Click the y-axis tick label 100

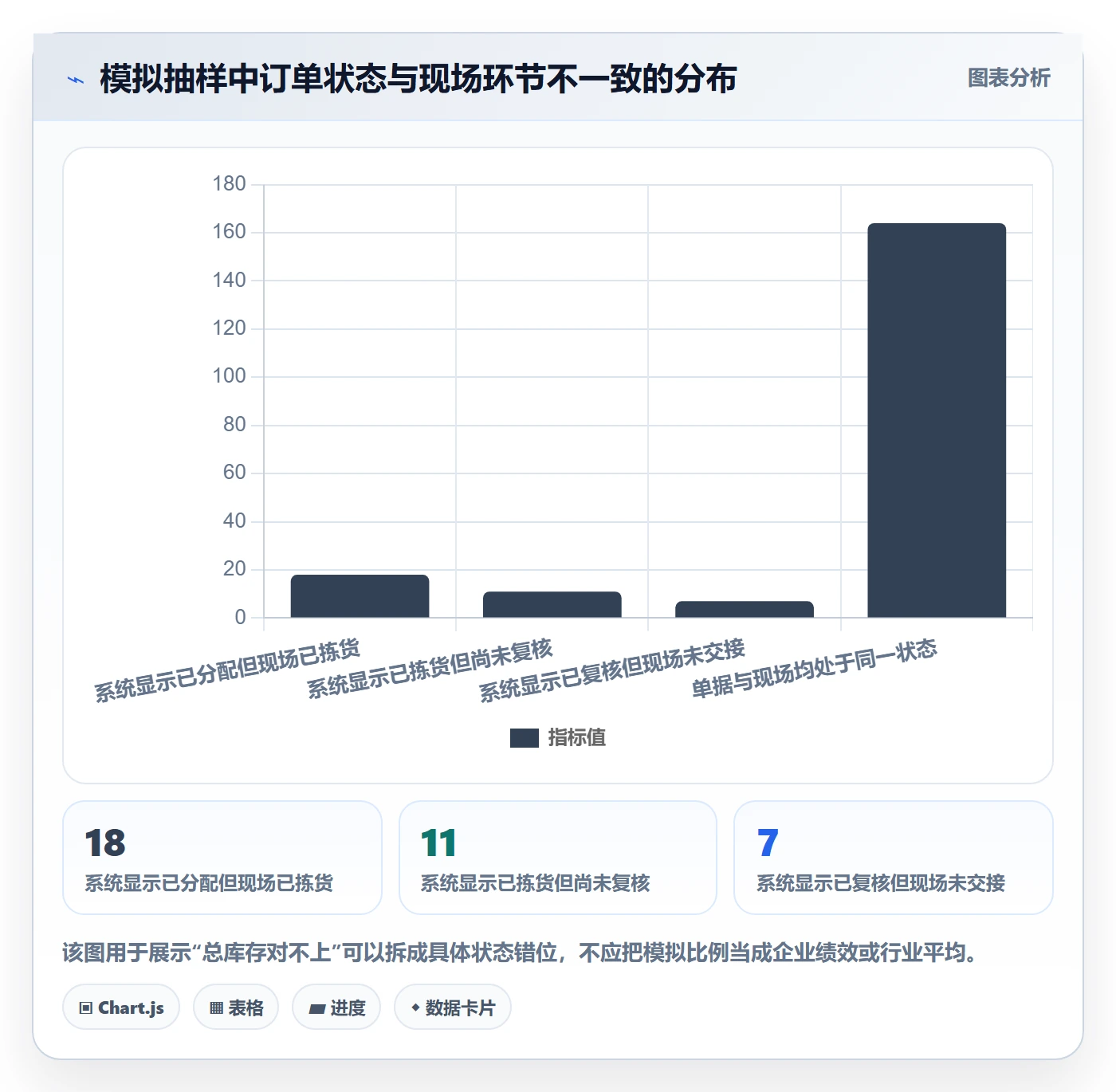229,376
